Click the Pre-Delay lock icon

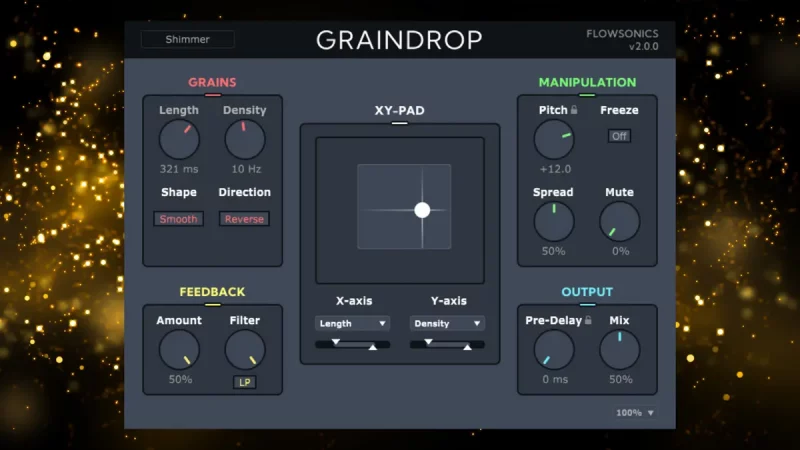click(x=589, y=320)
